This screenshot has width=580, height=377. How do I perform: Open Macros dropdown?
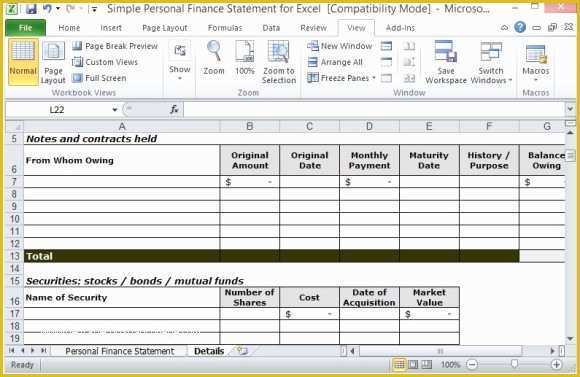pos(536,62)
